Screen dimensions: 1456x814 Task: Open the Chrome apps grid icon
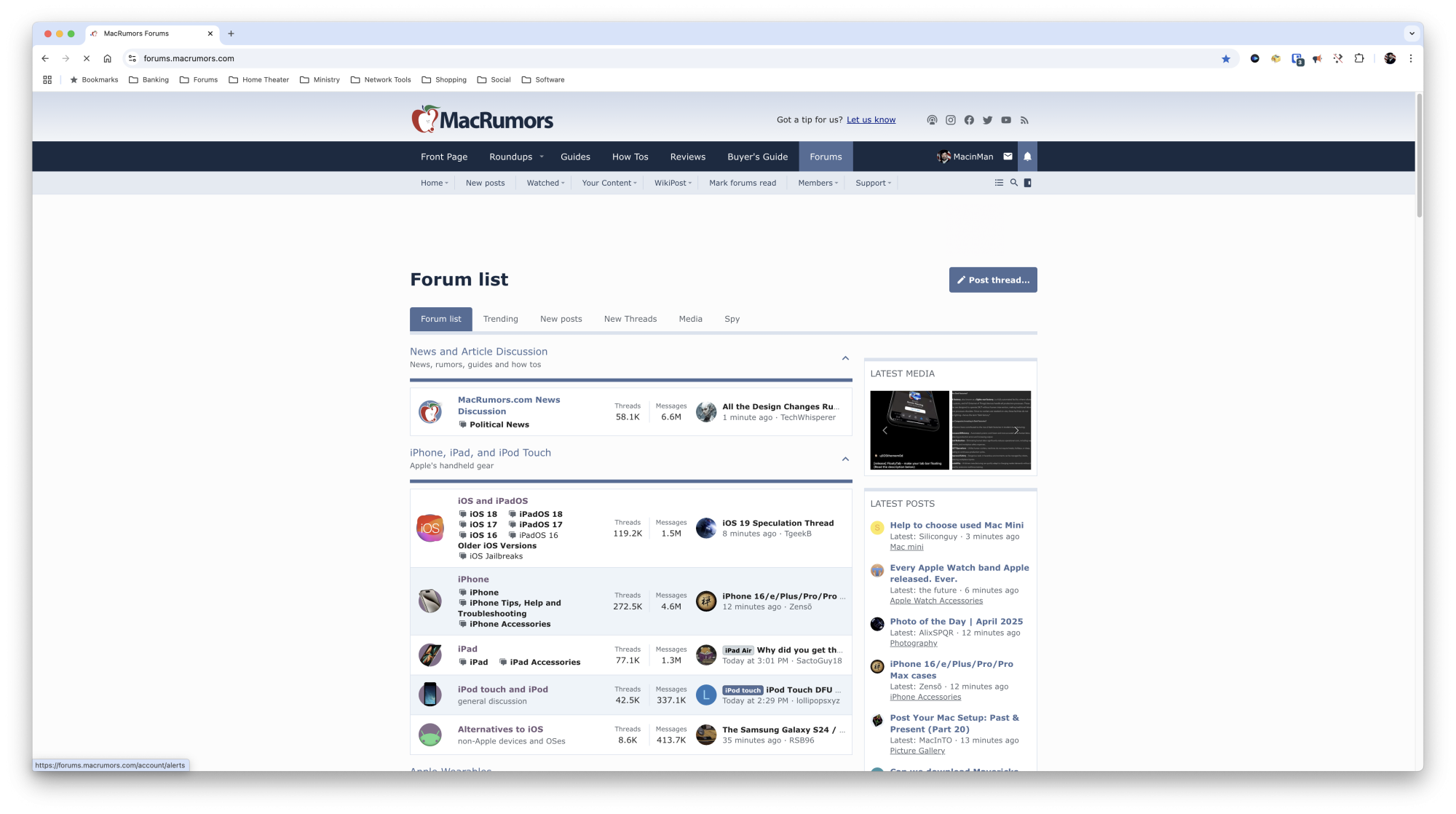coord(47,80)
